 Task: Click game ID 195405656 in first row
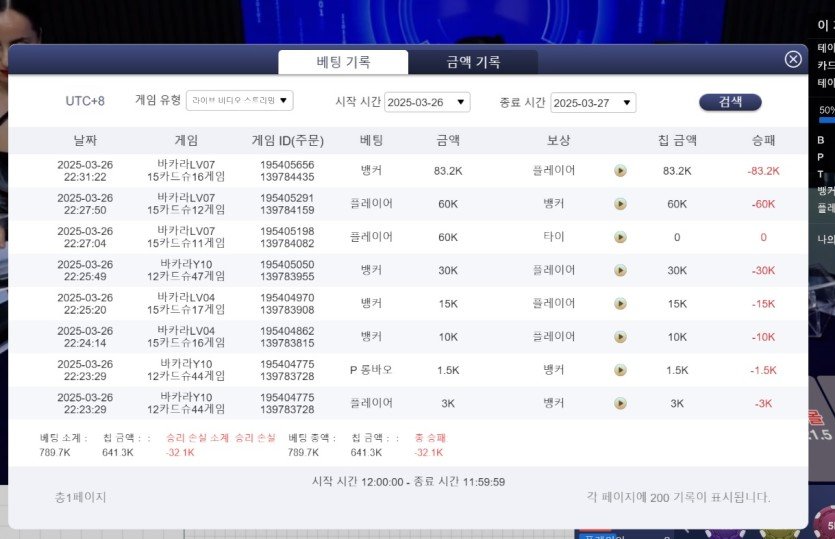point(287,165)
